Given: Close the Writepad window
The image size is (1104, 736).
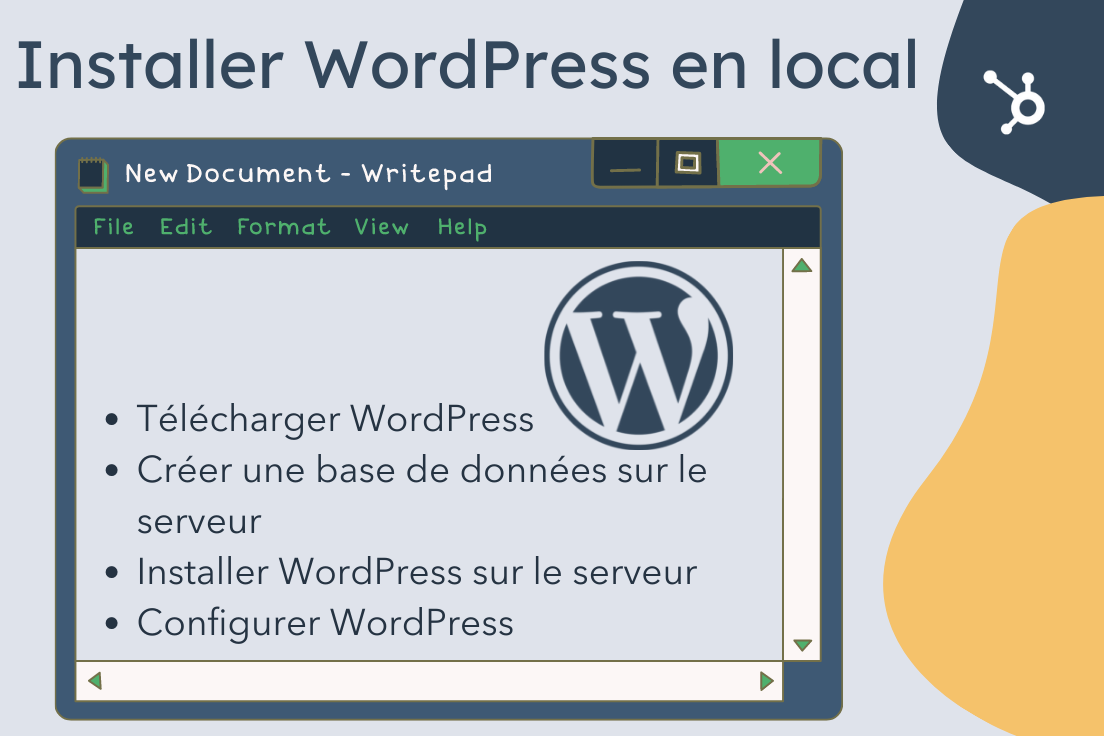Looking at the screenshot, I should click(x=770, y=163).
